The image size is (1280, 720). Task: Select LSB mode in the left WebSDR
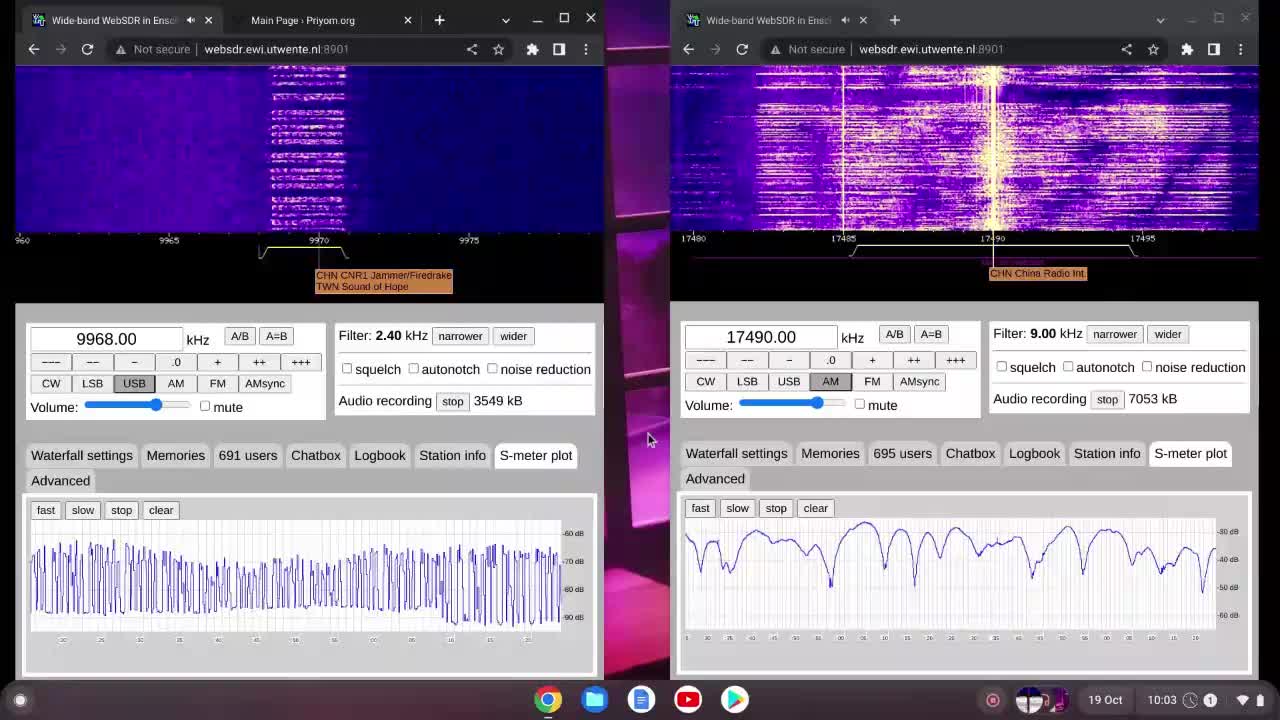pyautogui.click(x=92, y=384)
